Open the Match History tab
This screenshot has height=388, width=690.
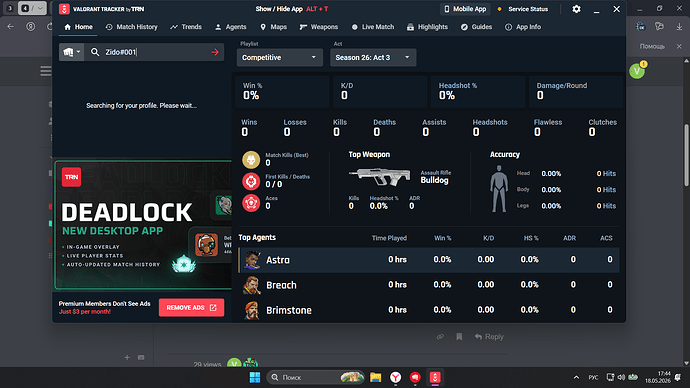[x=132, y=27]
